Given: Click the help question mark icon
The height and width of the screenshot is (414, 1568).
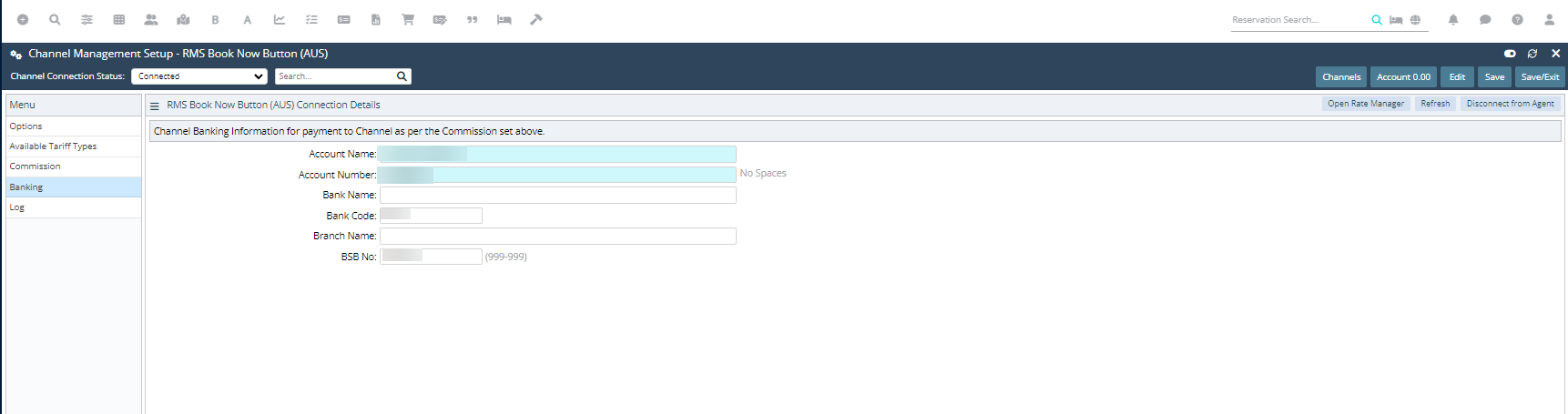Looking at the screenshot, I should coord(1517,19).
